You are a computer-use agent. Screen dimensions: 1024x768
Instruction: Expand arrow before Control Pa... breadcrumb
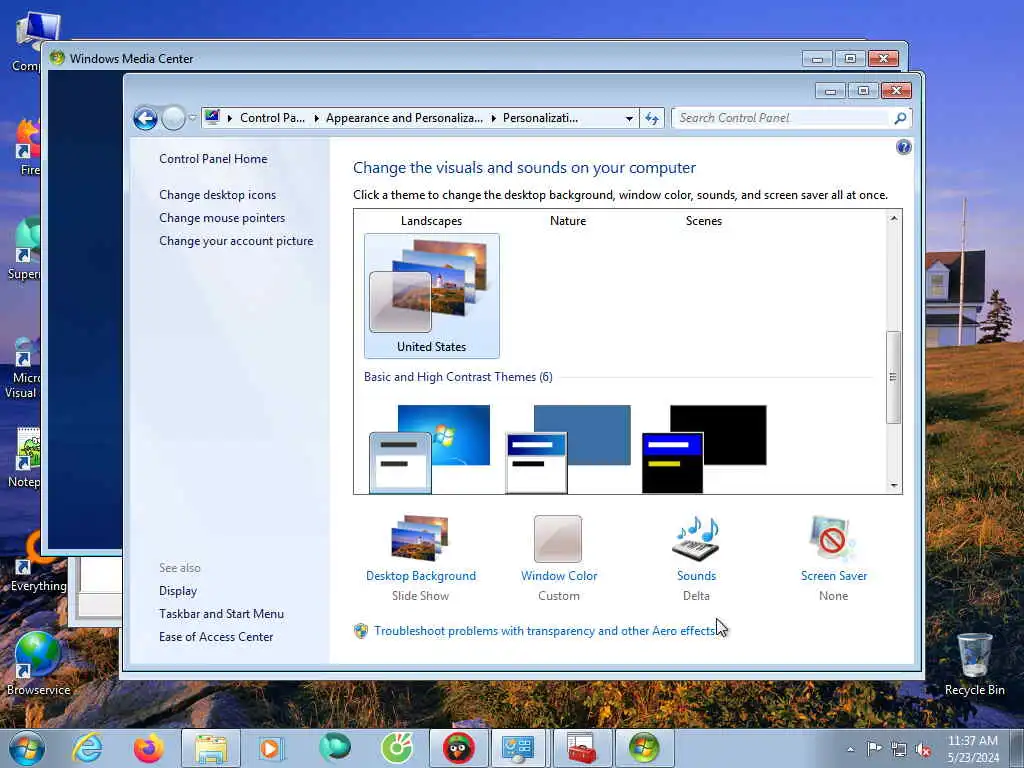point(230,118)
